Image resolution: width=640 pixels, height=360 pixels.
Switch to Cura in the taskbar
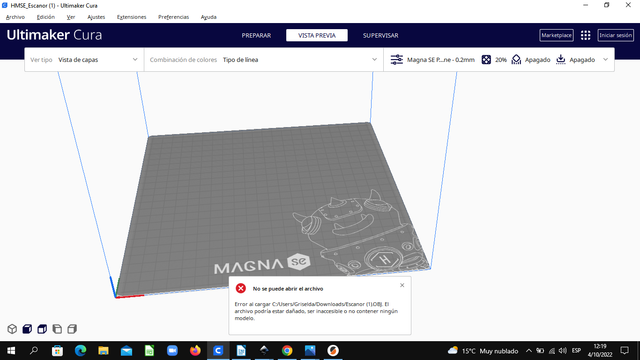pos(218,351)
